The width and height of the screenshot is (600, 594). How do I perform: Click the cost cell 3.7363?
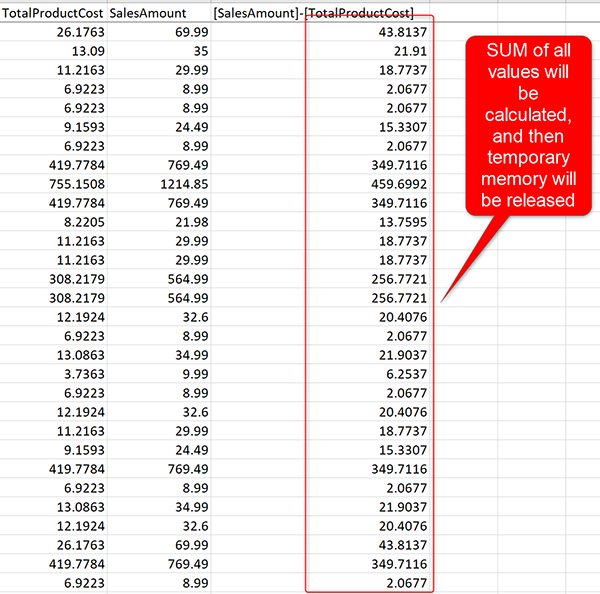click(53, 374)
